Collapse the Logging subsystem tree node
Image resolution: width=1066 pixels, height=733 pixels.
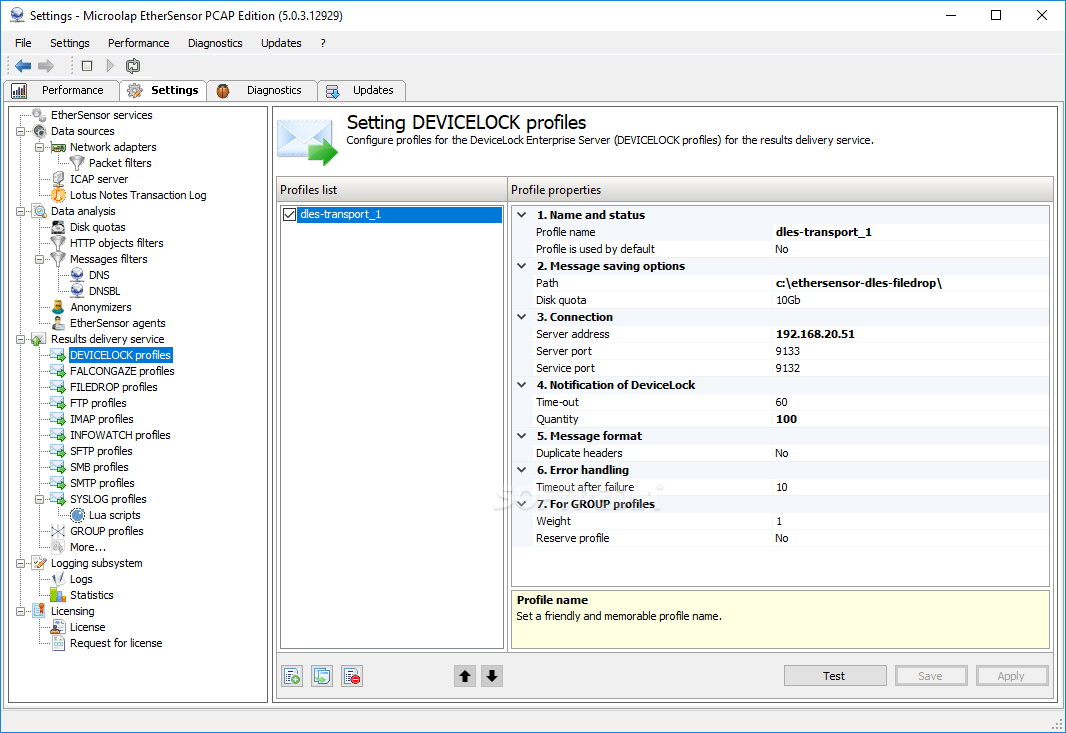(x=20, y=563)
